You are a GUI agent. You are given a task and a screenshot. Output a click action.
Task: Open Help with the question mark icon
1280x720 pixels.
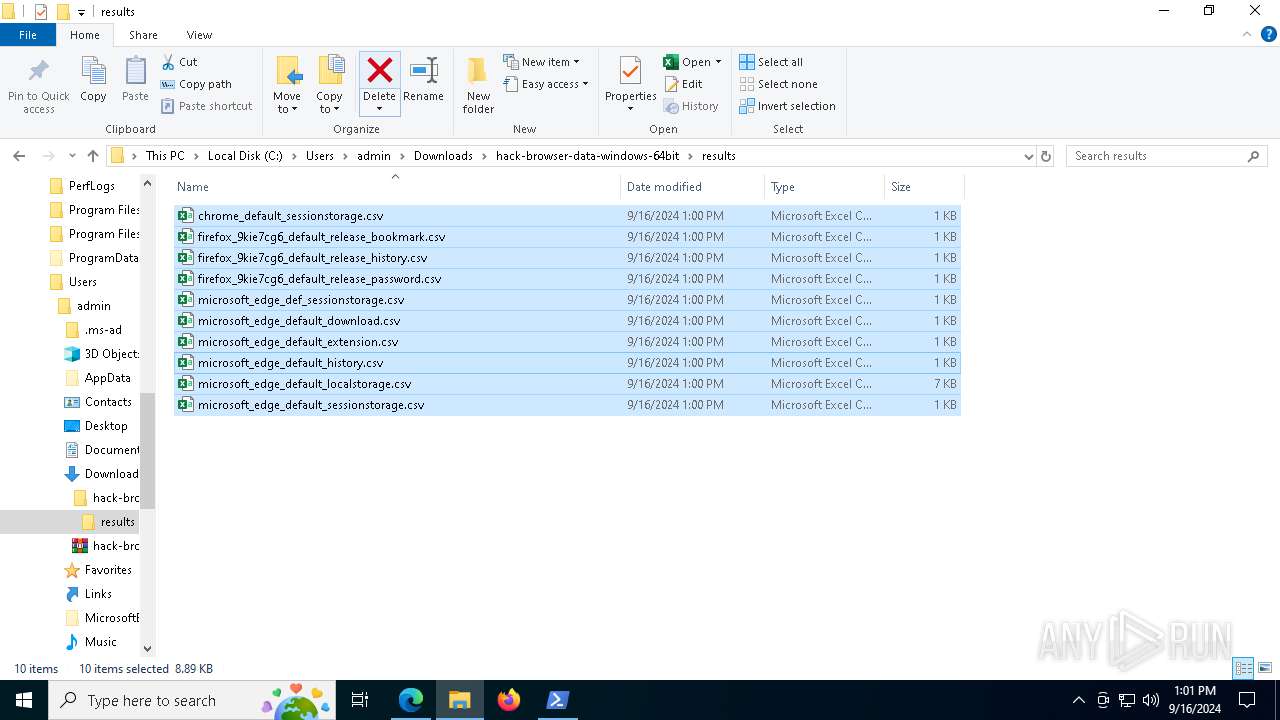[x=1267, y=35]
